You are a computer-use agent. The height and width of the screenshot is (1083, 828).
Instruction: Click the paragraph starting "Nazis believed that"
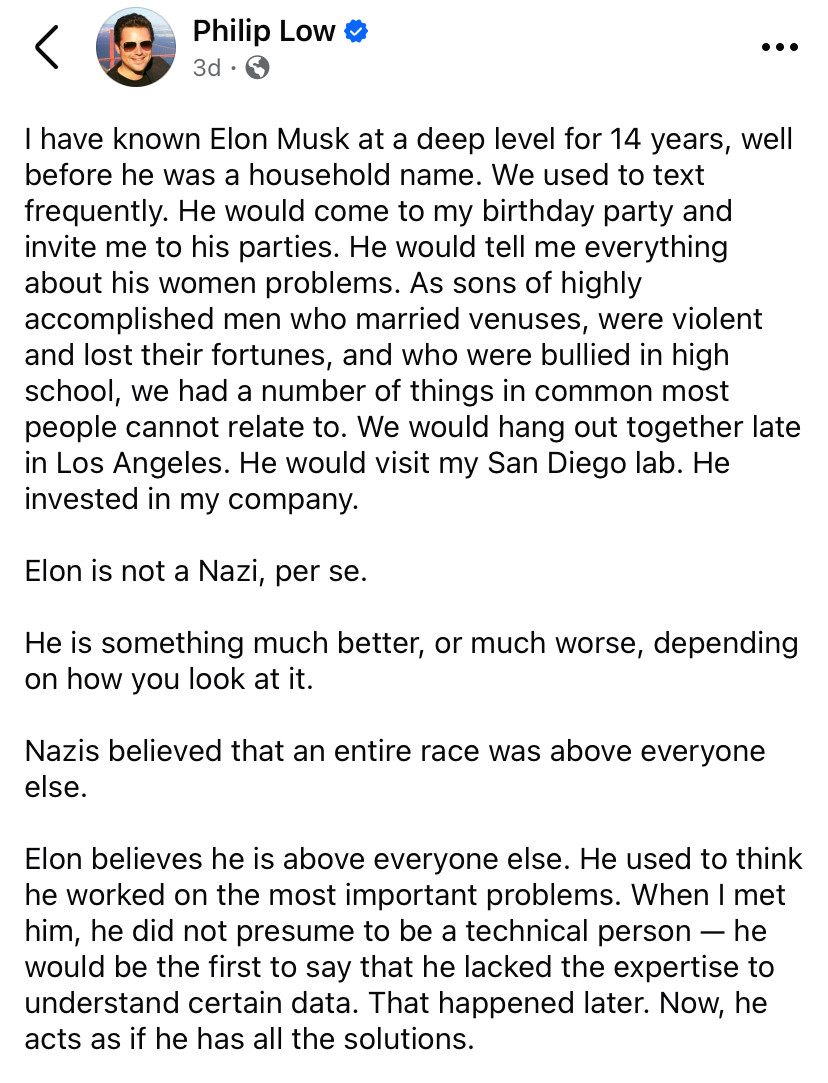coord(394,768)
